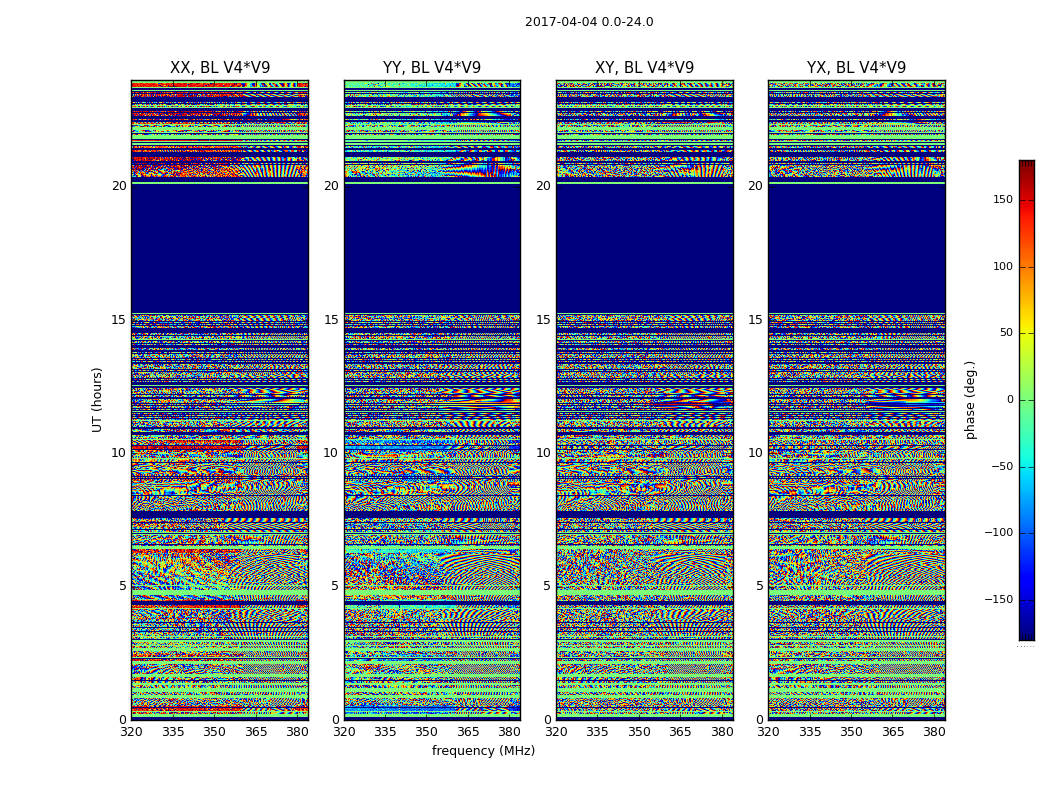Screen dimensions: 1050x800
Task: Select the 'YX, BL V4*V9' panel title
Action: coord(856,68)
